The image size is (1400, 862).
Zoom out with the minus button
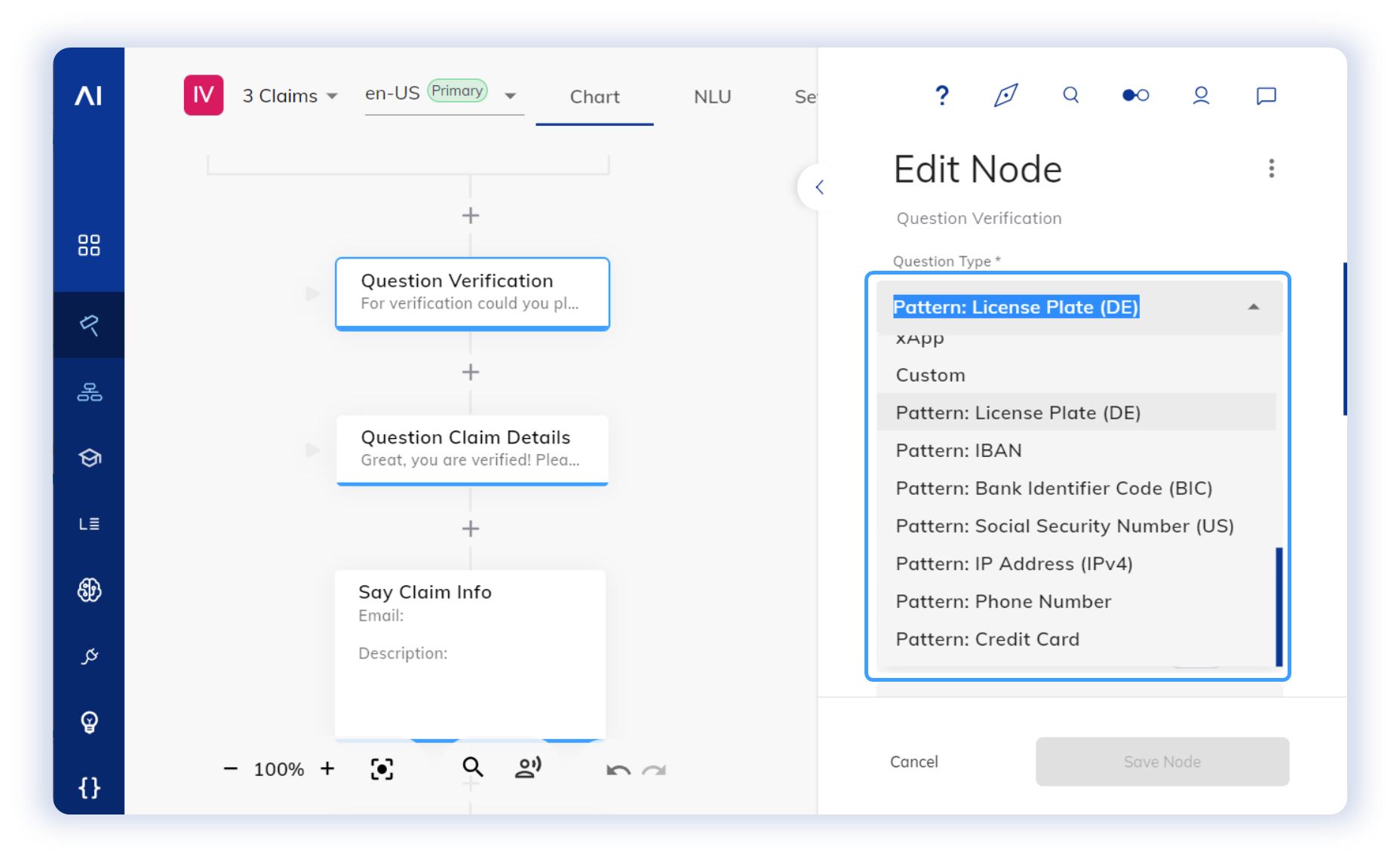tap(231, 768)
